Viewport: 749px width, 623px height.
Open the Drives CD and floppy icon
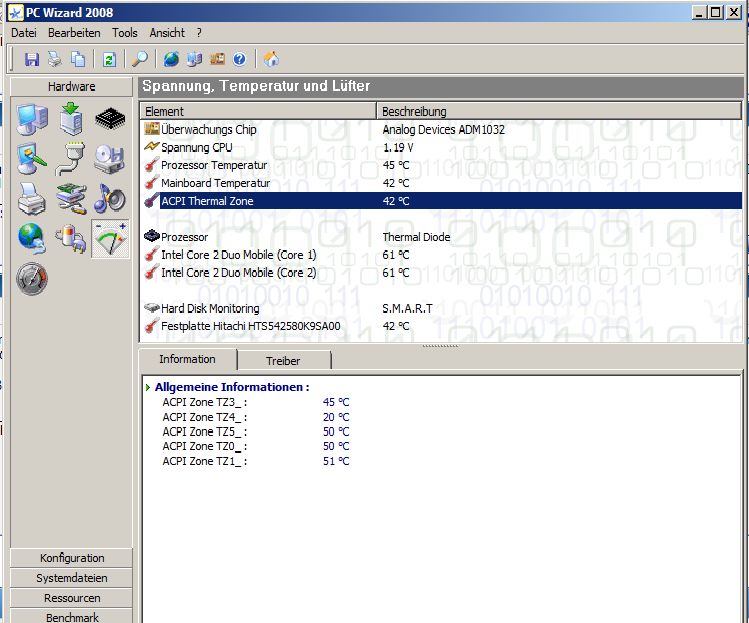pos(110,159)
